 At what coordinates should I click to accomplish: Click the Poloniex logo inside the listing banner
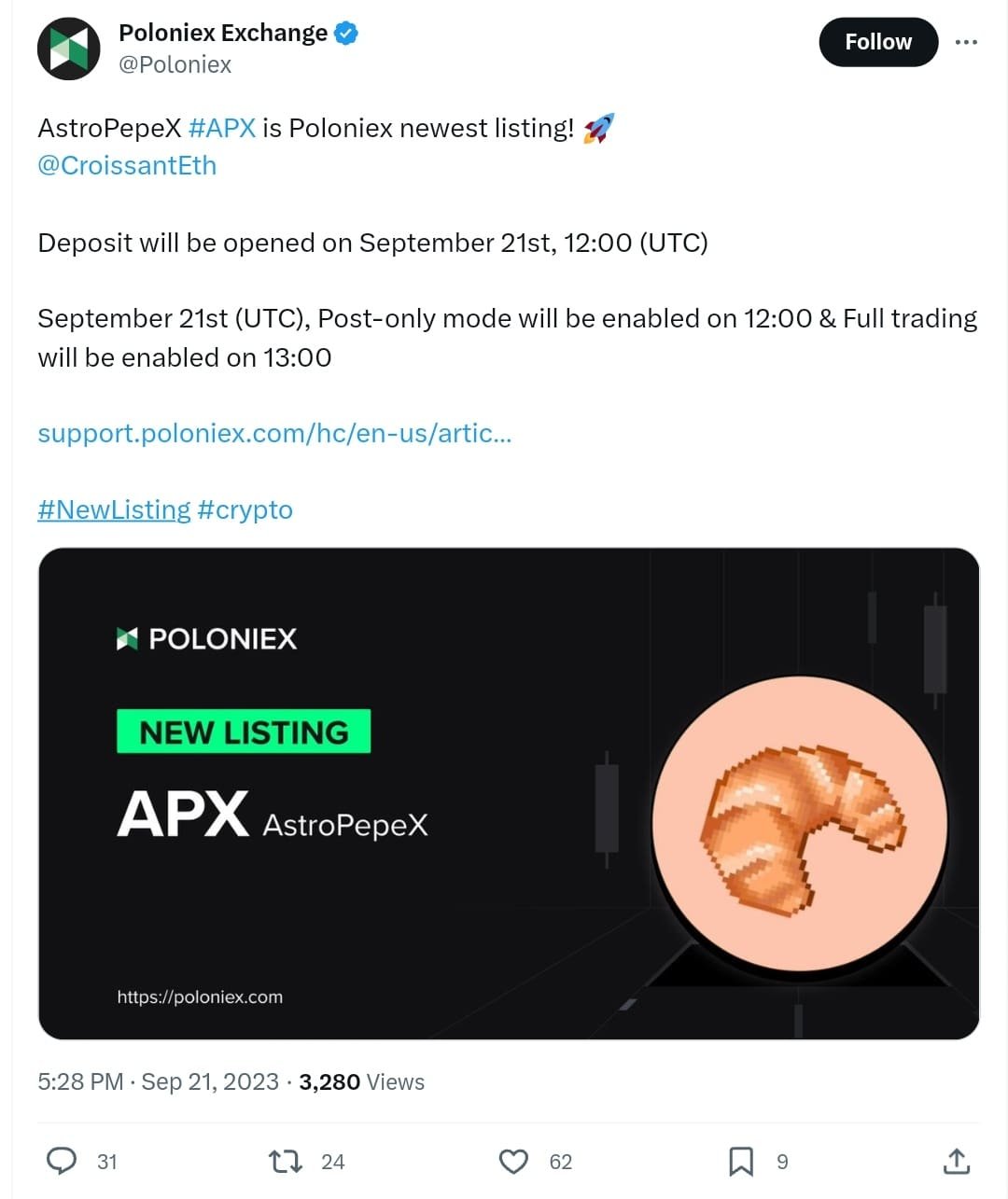(x=207, y=638)
